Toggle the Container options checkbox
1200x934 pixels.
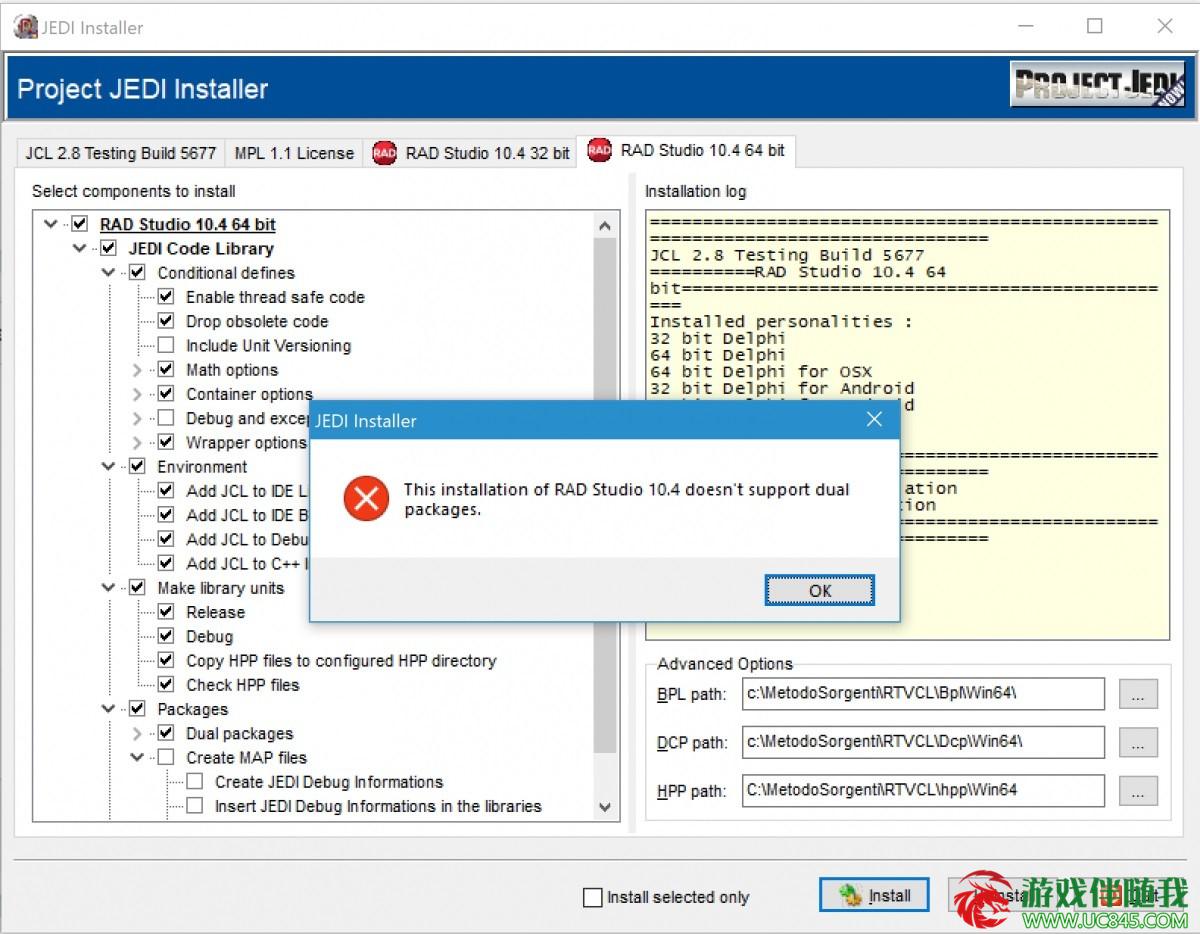point(167,394)
